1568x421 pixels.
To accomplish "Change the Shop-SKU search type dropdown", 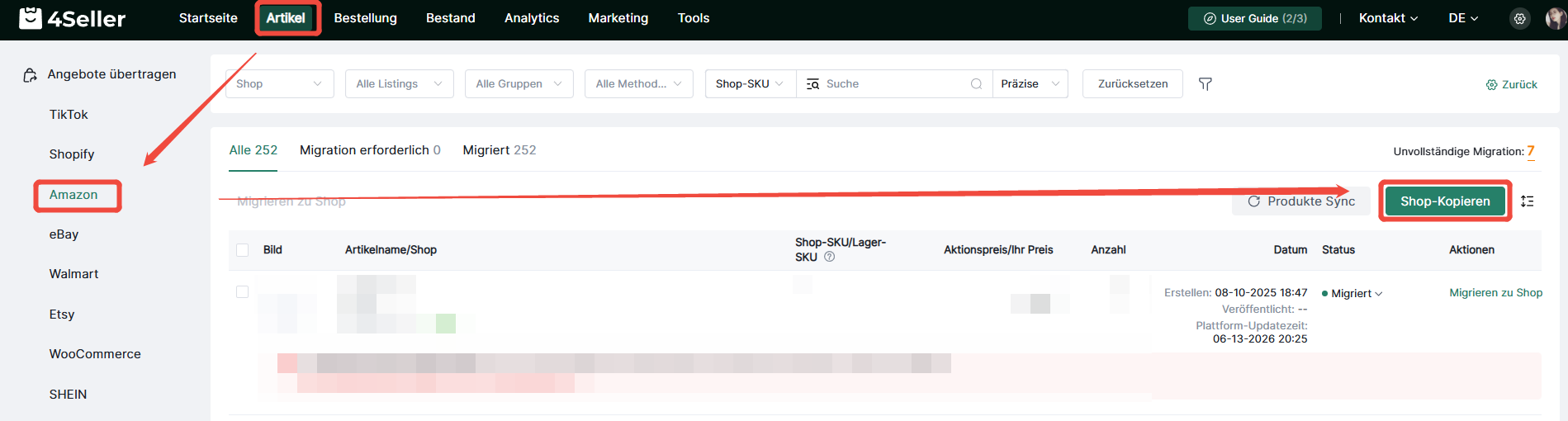I will (x=751, y=84).
